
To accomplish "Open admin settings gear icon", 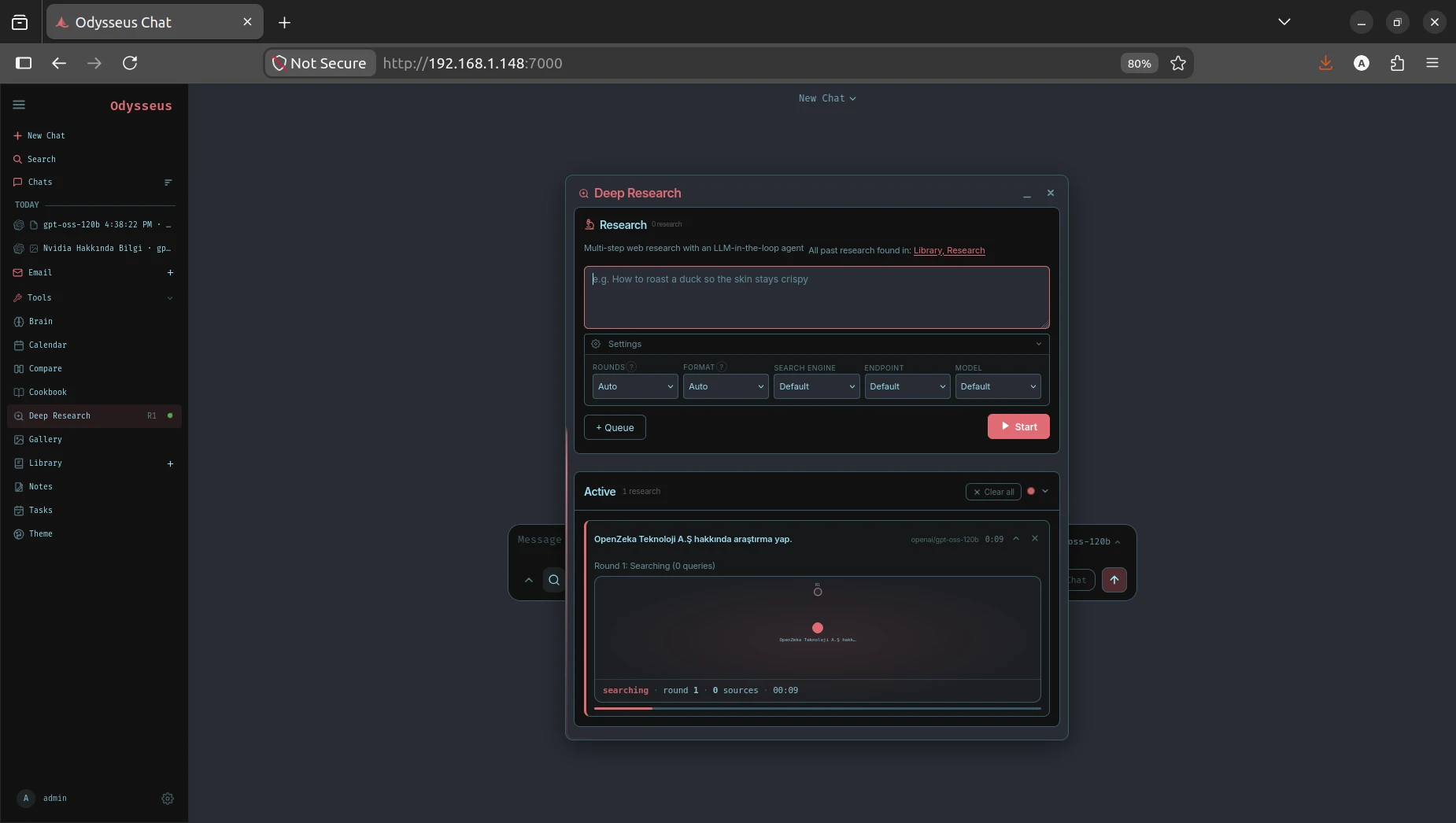I will 168,799.
